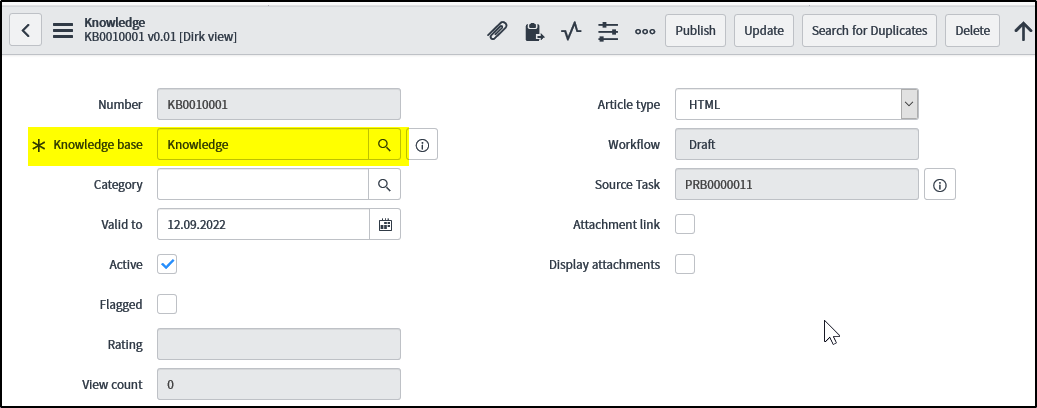Click the back arrow button
The width and height of the screenshot is (1037, 408).
tap(25, 30)
